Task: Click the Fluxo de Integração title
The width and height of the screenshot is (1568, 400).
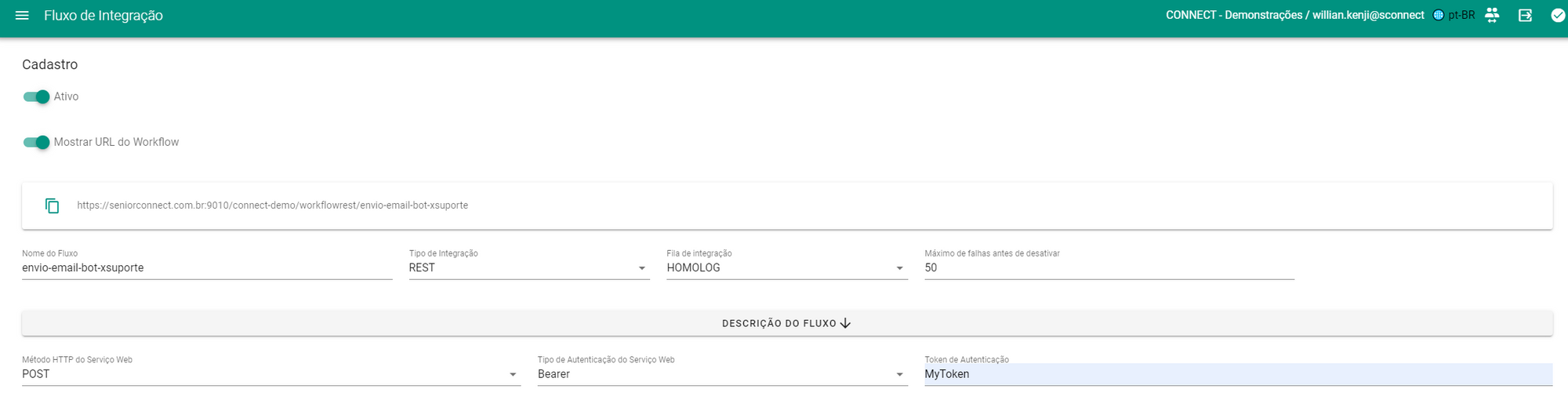Action: [x=103, y=16]
